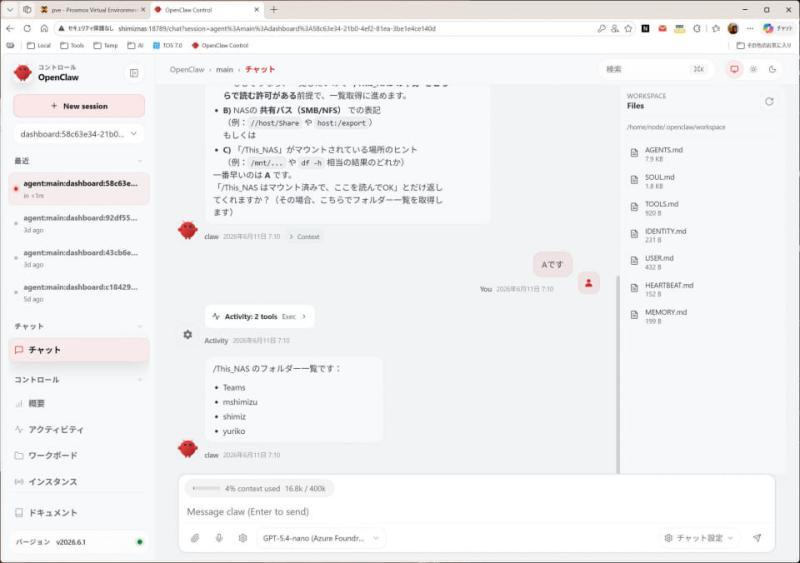The width and height of the screenshot is (800, 563).
Task: Open TOOLS.md file
Action: [x=699, y=208]
